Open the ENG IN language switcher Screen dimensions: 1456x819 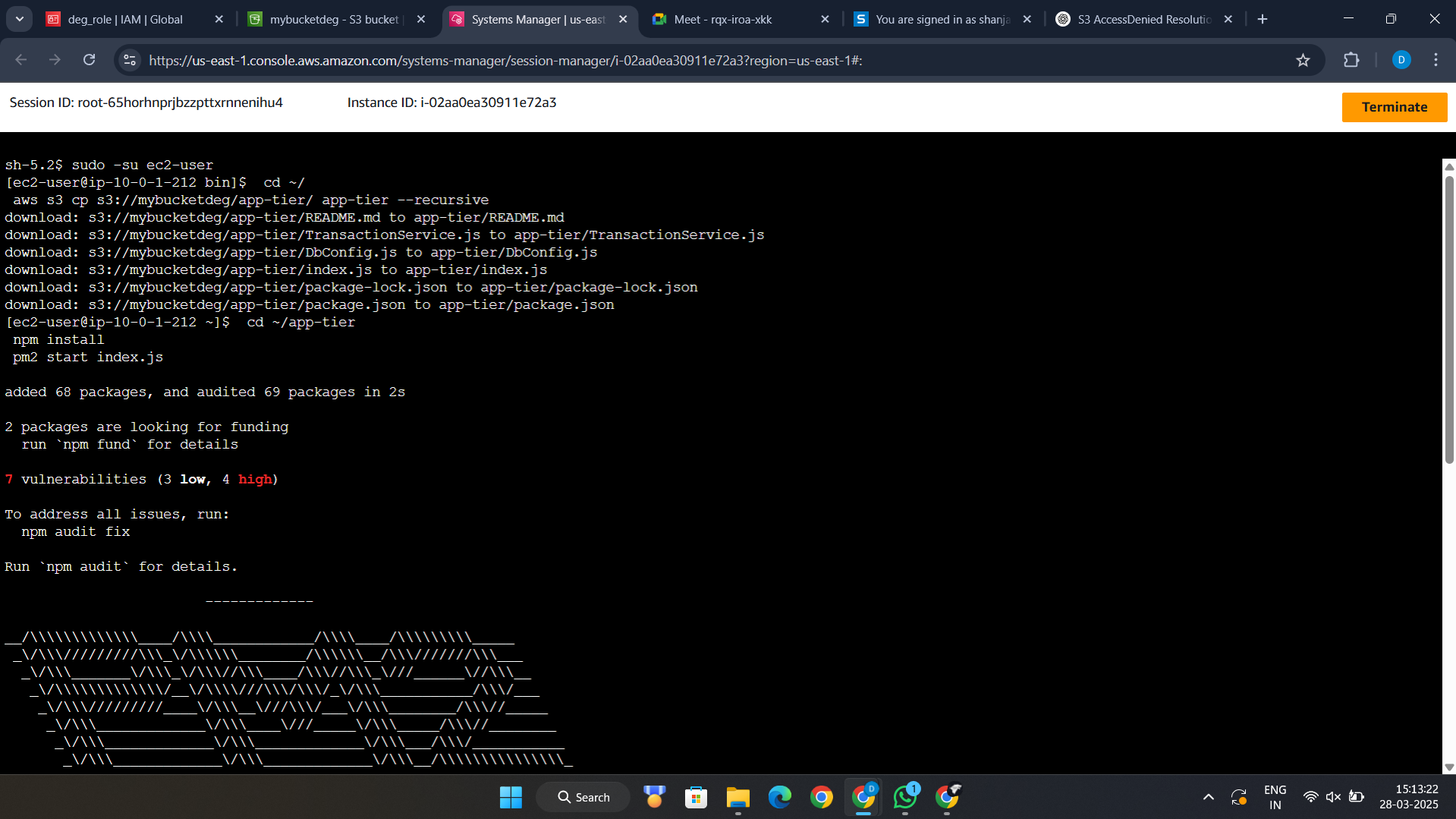click(x=1275, y=797)
